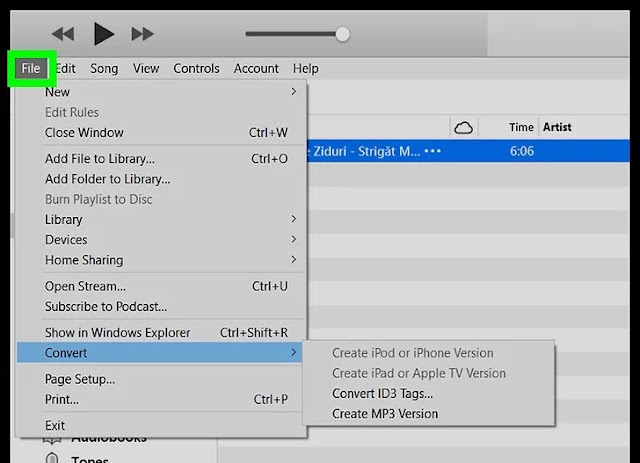Click the Tones sidebar bell icon

tap(52, 458)
